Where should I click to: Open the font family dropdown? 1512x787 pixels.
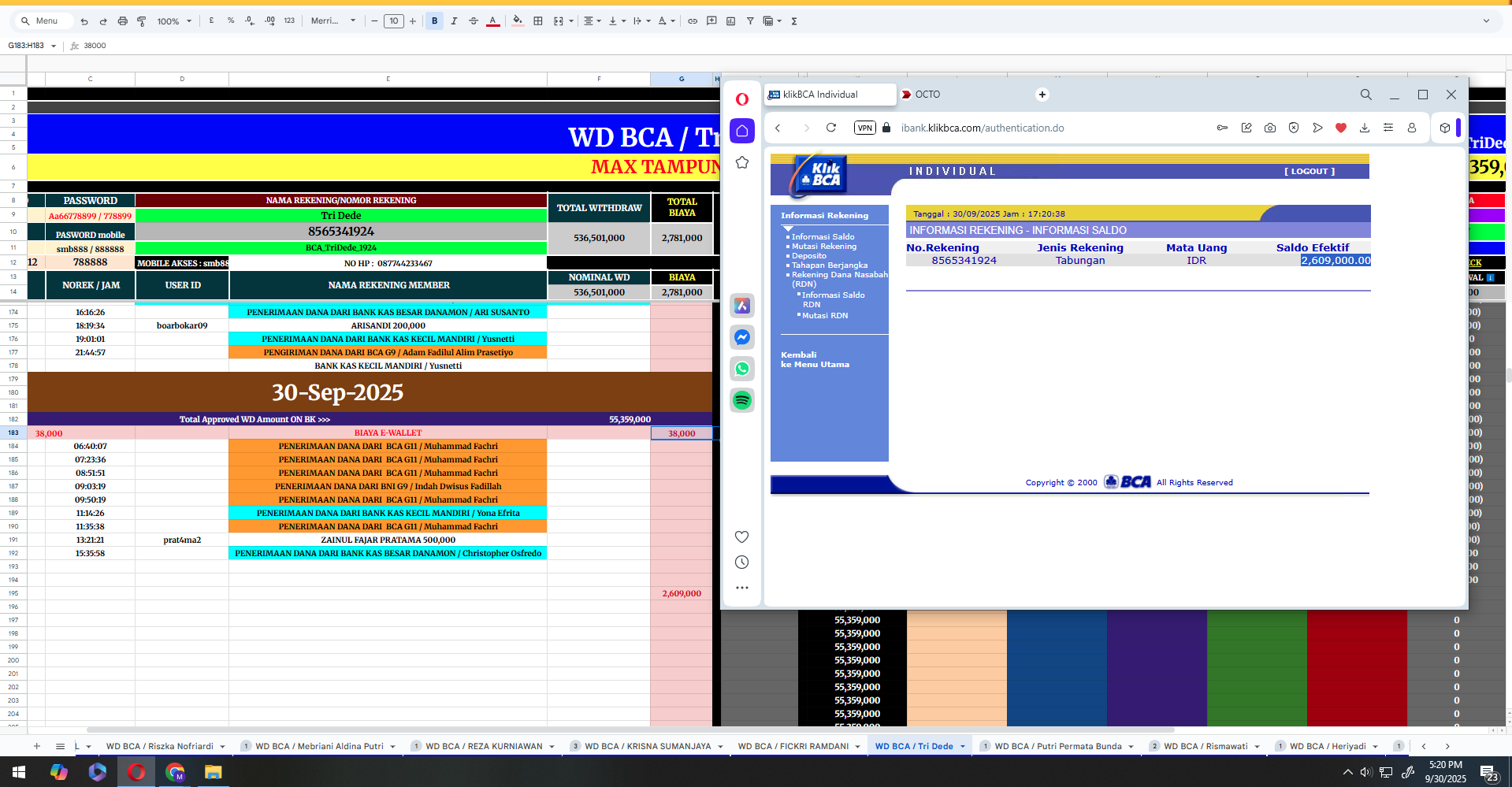[333, 21]
